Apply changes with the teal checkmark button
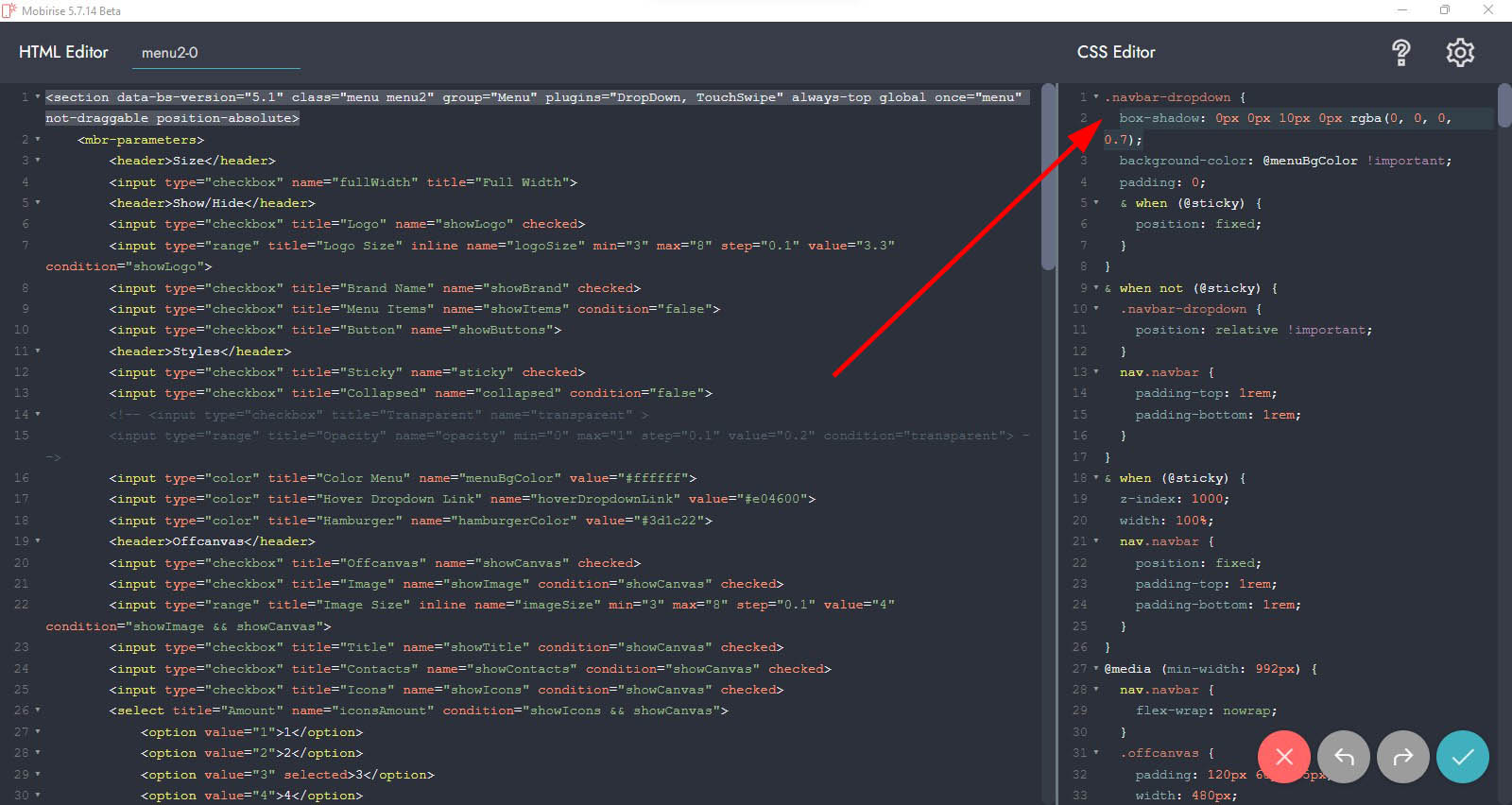 click(x=1462, y=757)
